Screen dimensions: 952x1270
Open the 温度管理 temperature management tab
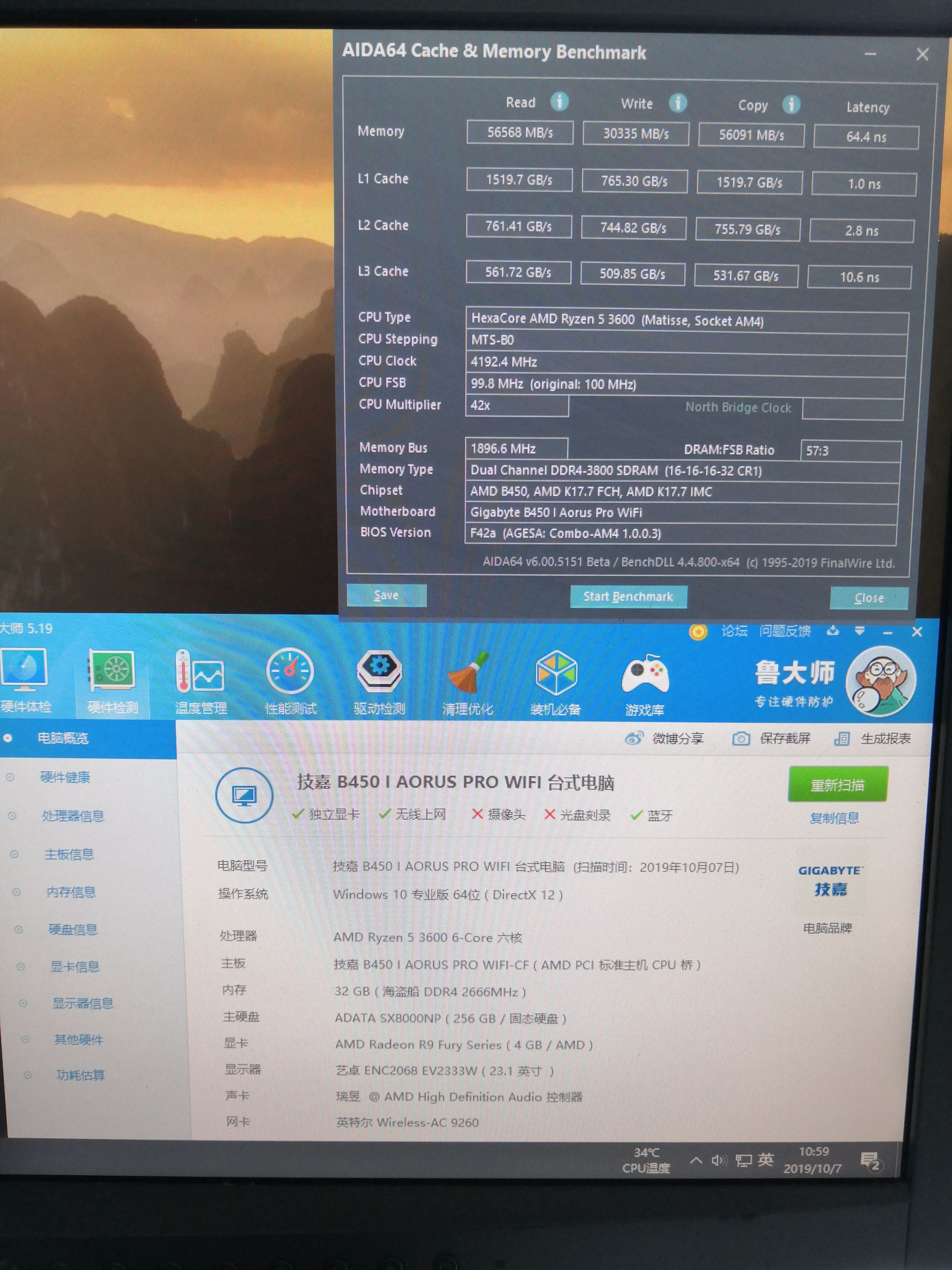(201, 682)
